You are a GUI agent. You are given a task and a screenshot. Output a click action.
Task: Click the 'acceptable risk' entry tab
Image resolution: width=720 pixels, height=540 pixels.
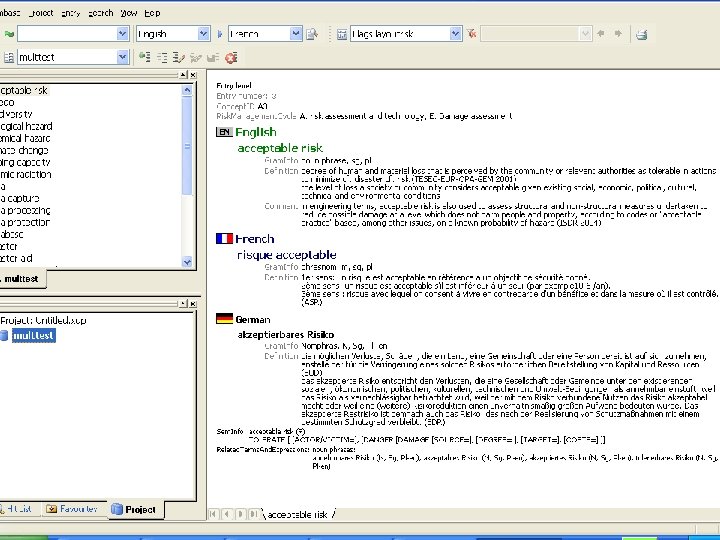click(x=298, y=514)
